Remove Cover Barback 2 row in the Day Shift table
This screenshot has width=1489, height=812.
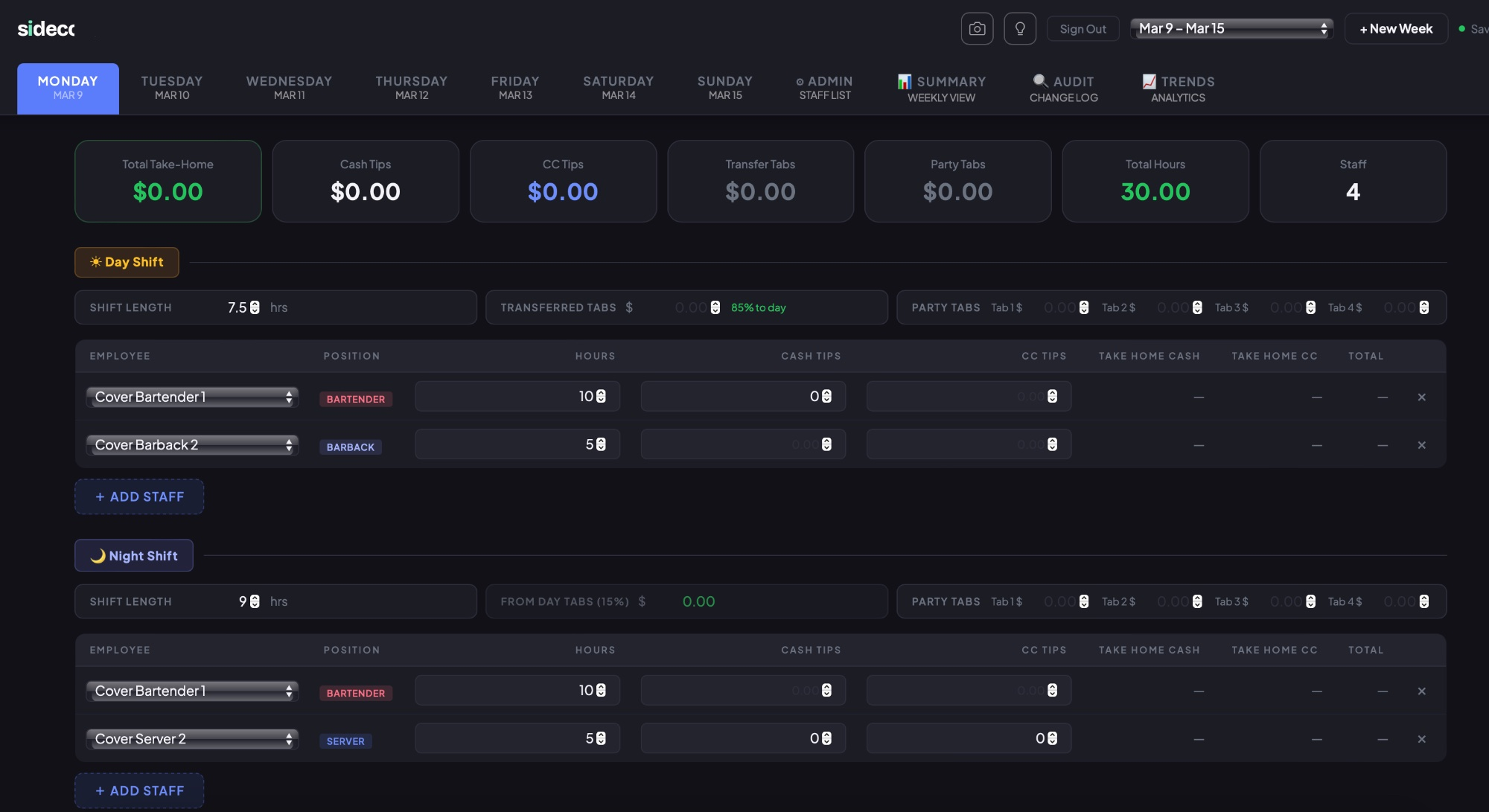pyautogui.click(x=1421, y=445)
